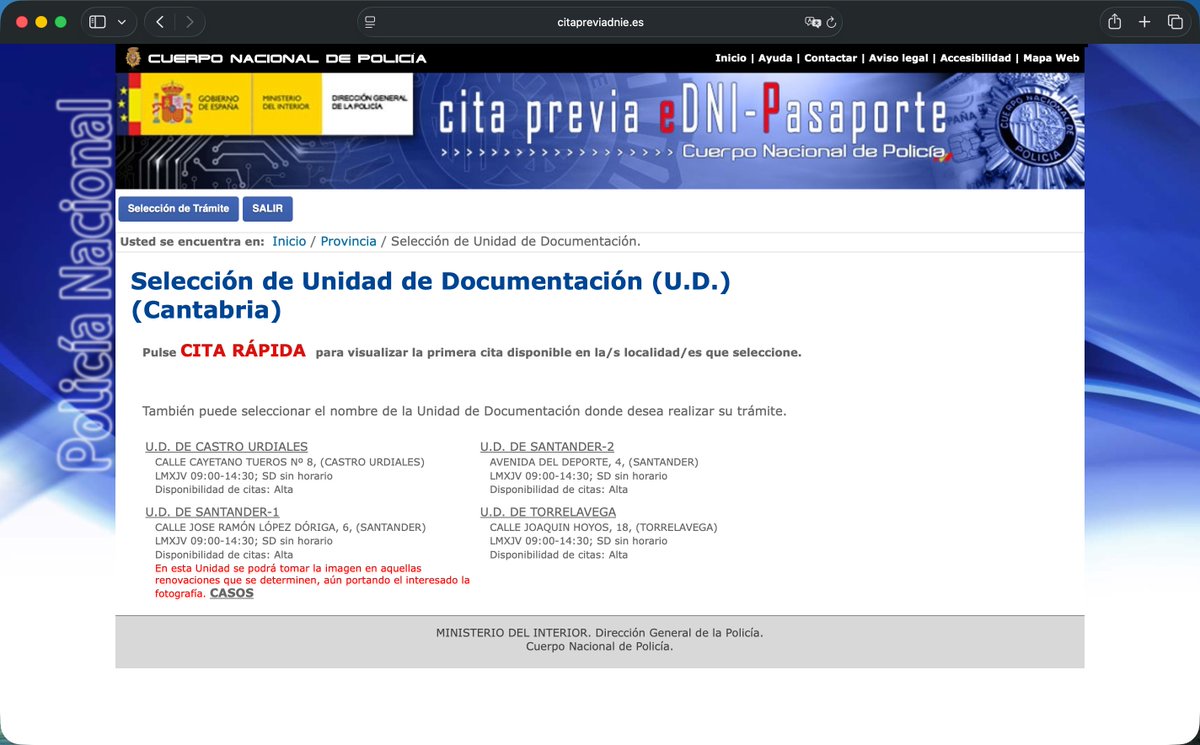The height and width of the screenshot is (745, 1200).
Task: Click CITA RÁPIDA red link
Action: coord(243,351)
